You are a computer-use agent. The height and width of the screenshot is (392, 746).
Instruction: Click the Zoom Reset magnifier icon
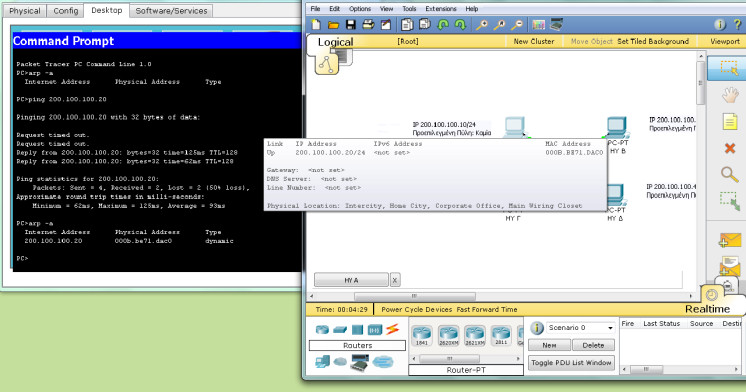[x=499, y=25]
